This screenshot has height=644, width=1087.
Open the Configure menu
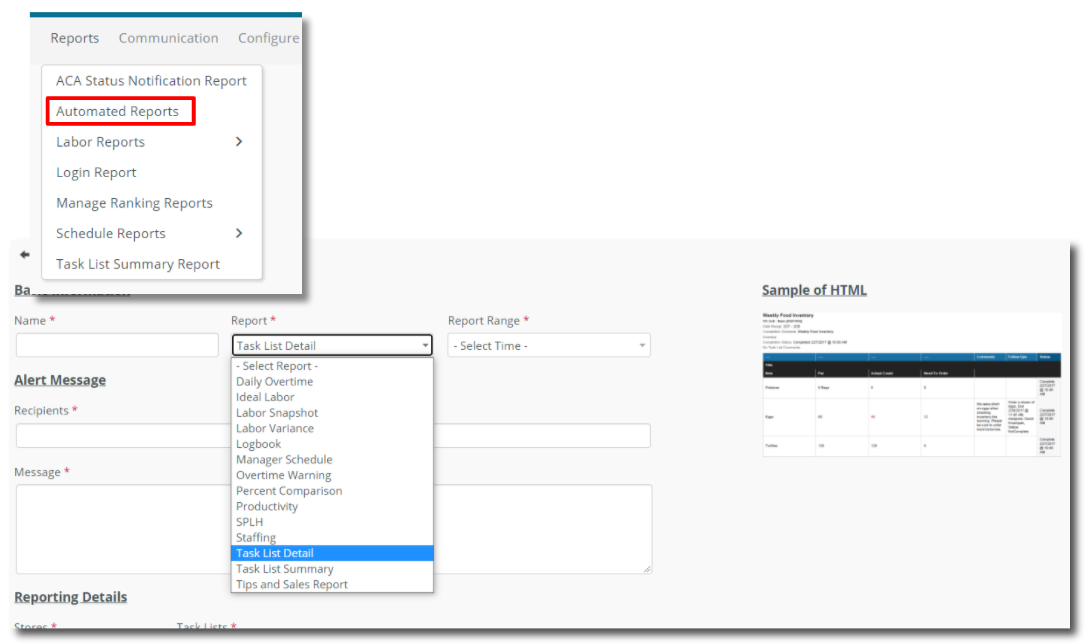click(268, 38)
